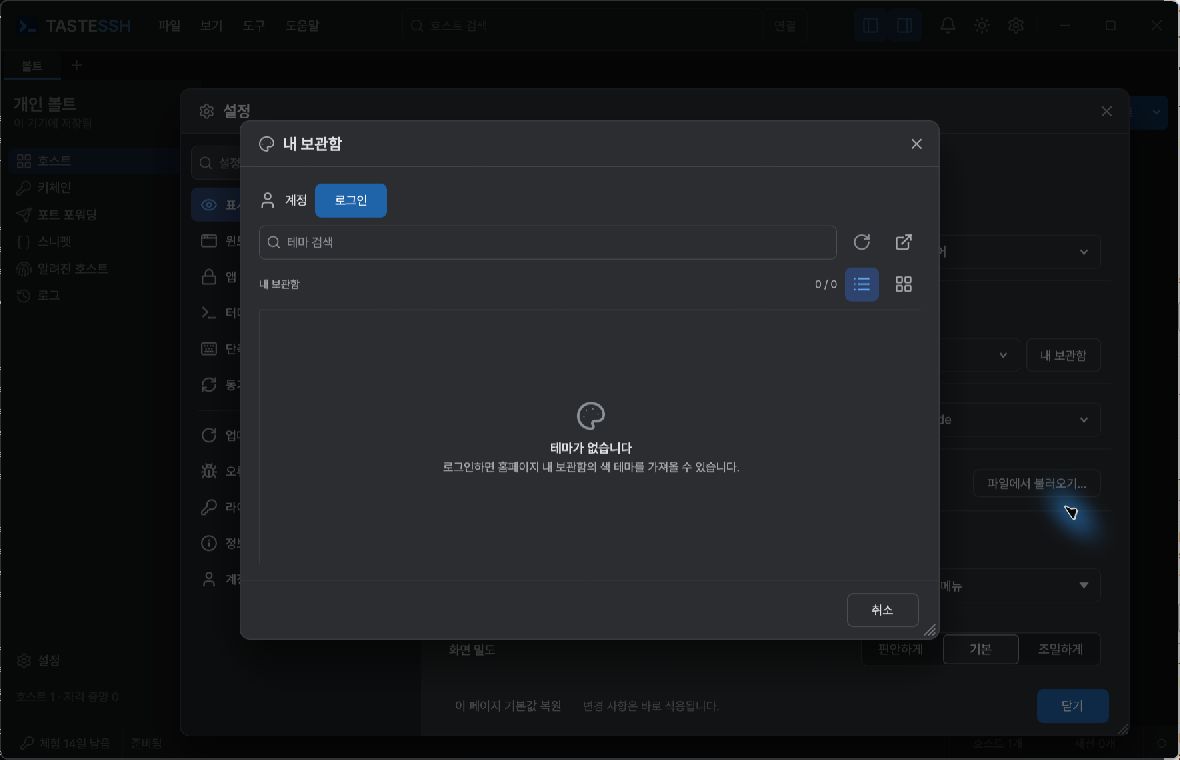The height and width of the screenshot is (760, 1180).
Task: Select the terminal prompt icon section in 설정
Action: 209,313
